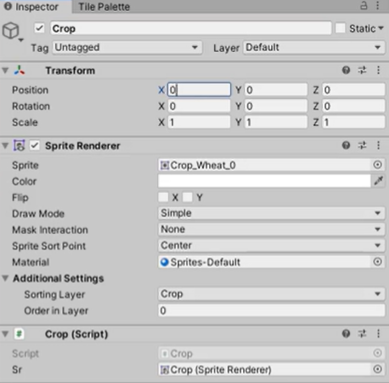Open the Static flags dropdown arrow
389x383 pixels.
pyautogui.click(x=381, y=29)
